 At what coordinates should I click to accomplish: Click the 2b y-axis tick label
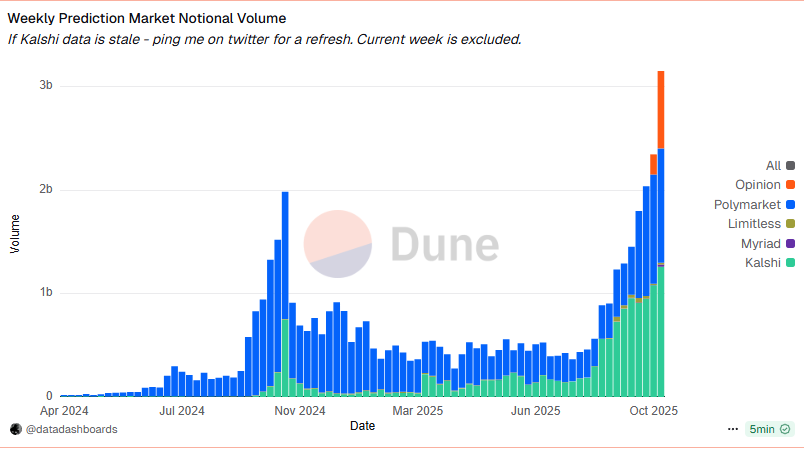pos(46,189)
